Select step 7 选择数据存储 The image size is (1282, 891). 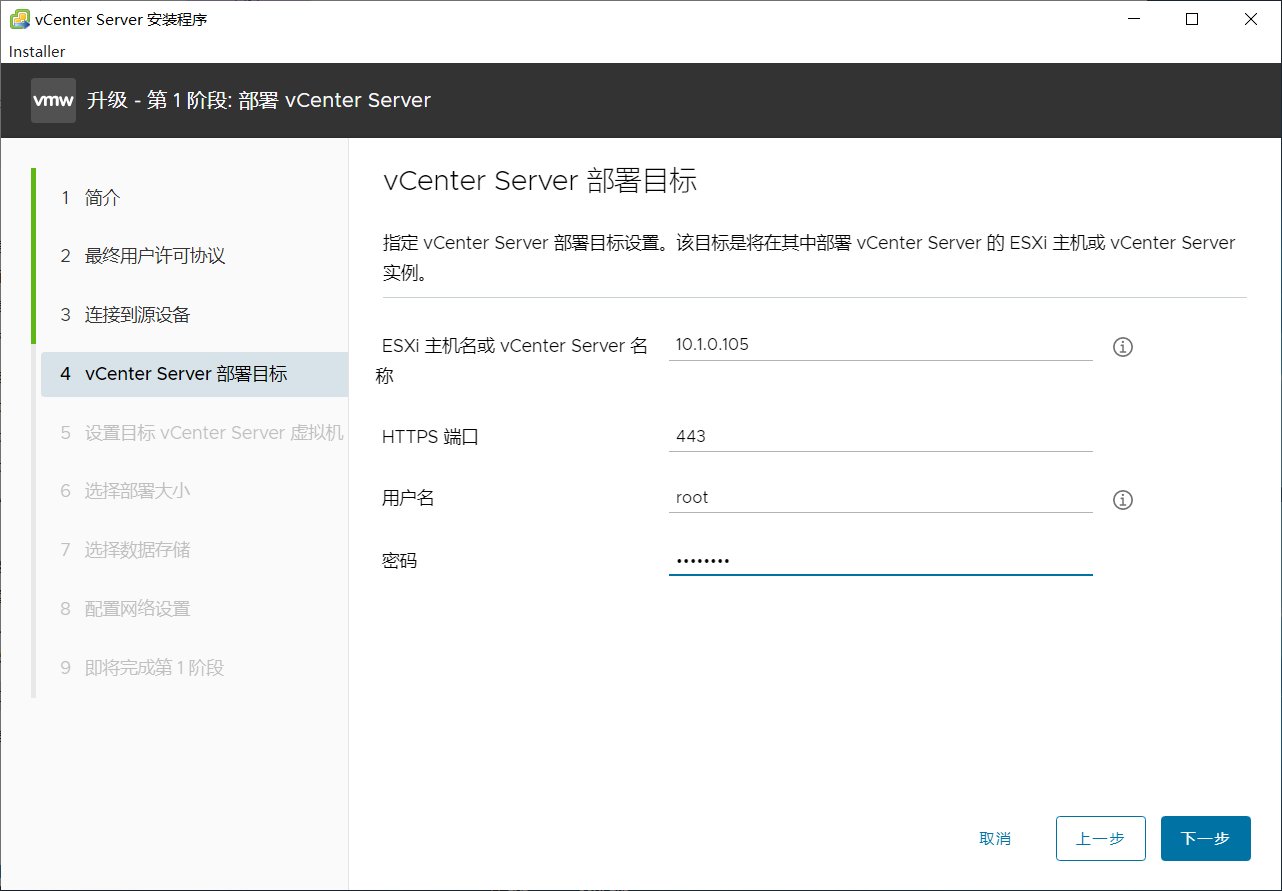[x=137, y=550]
